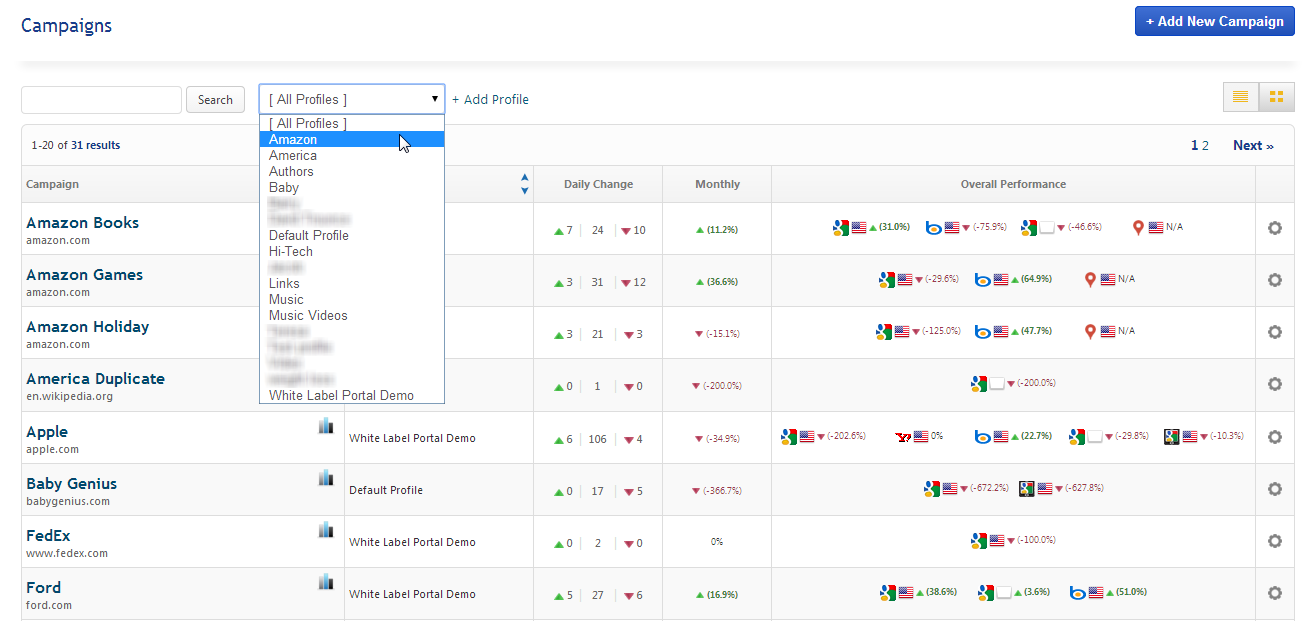The image size is (1303, 621).
Task: Click Yahoo search engine icon in Apple row
Action: coord(904,437)
